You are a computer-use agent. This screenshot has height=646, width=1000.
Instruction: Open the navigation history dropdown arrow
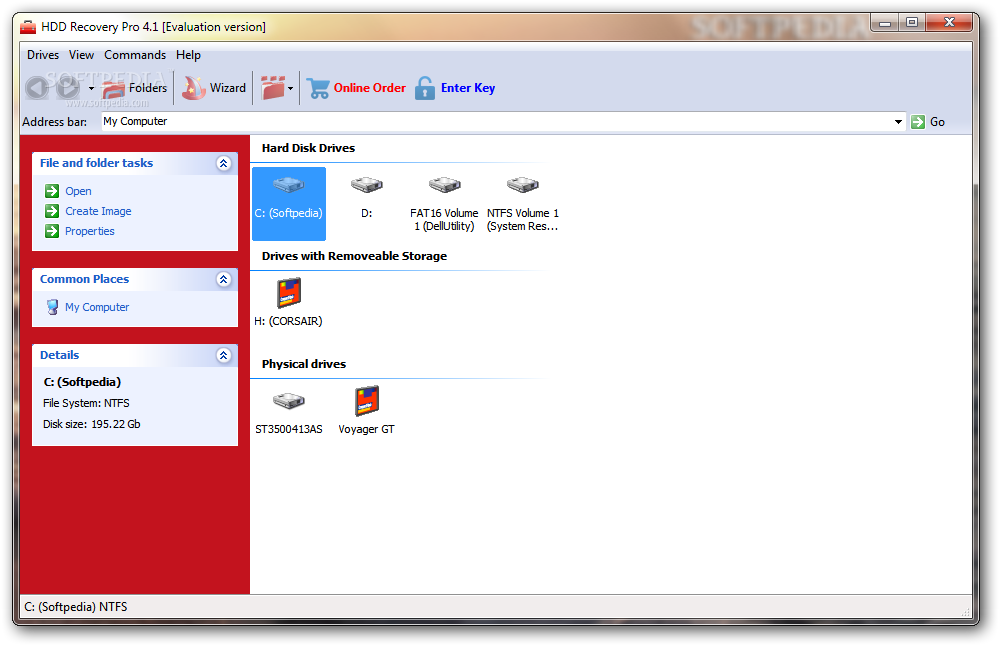pyautogui.click(x=91, y=88)
